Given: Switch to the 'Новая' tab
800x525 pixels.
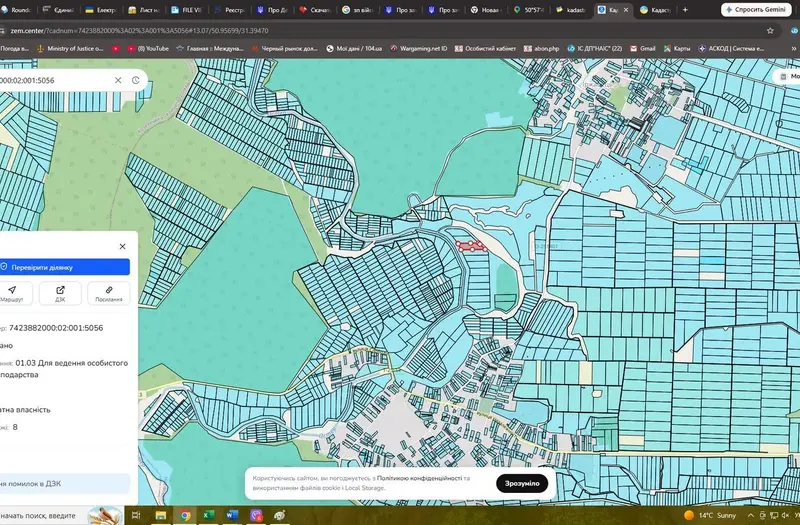Looking at the screenshot, I should [486, 10].
